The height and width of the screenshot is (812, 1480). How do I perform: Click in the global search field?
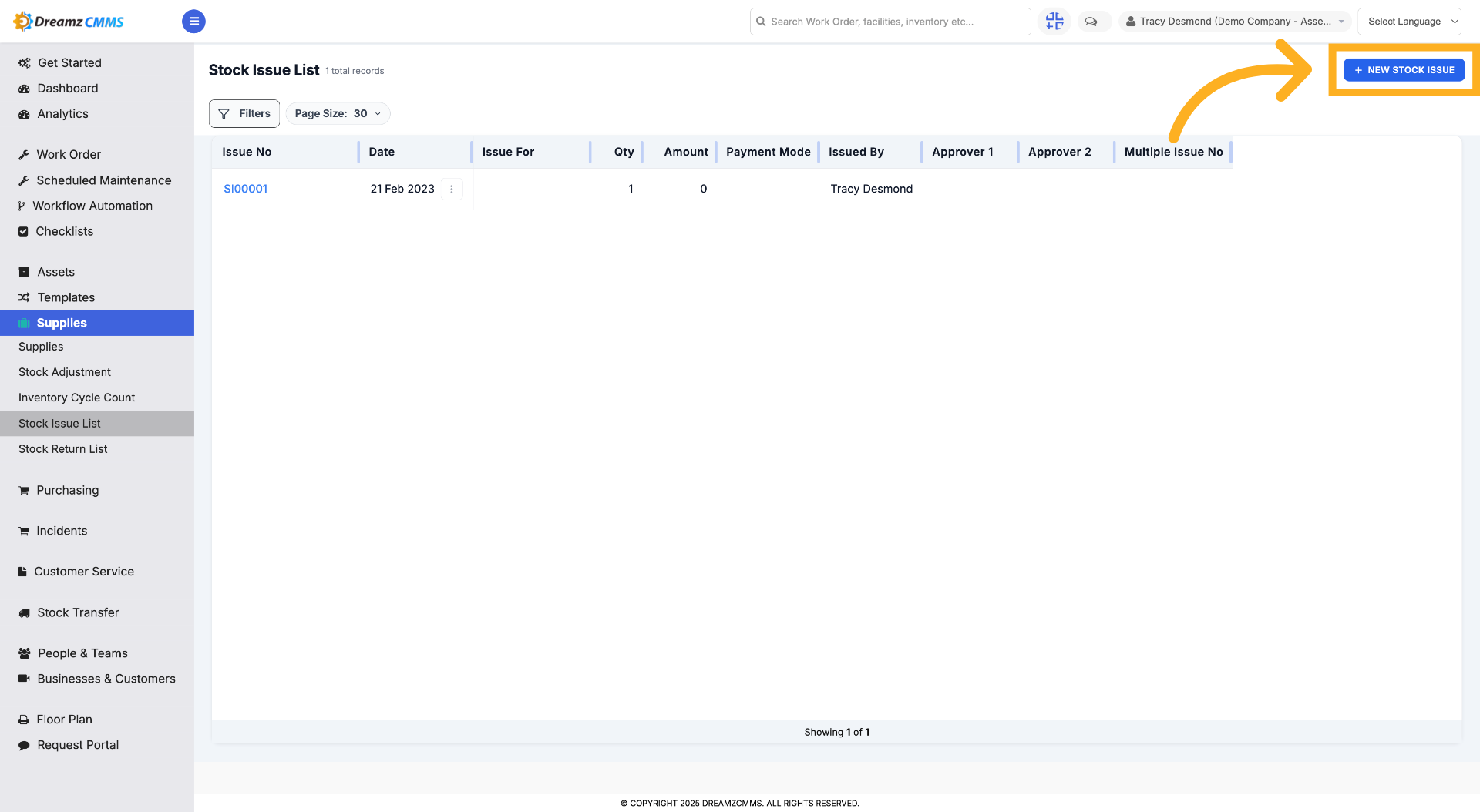(x=890, y=22)
